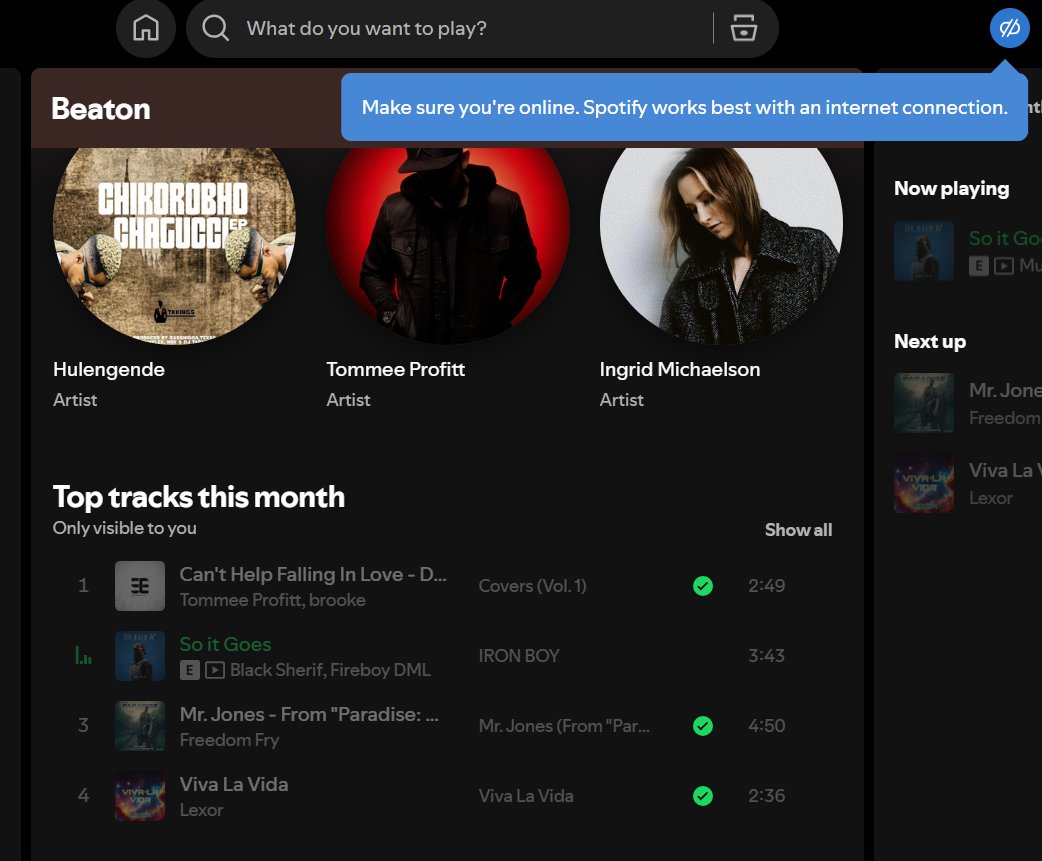Click Now playing cover art in queue panel
Image resolution: width=1042 pixels, height=861 pixels.
click(924, 251)
